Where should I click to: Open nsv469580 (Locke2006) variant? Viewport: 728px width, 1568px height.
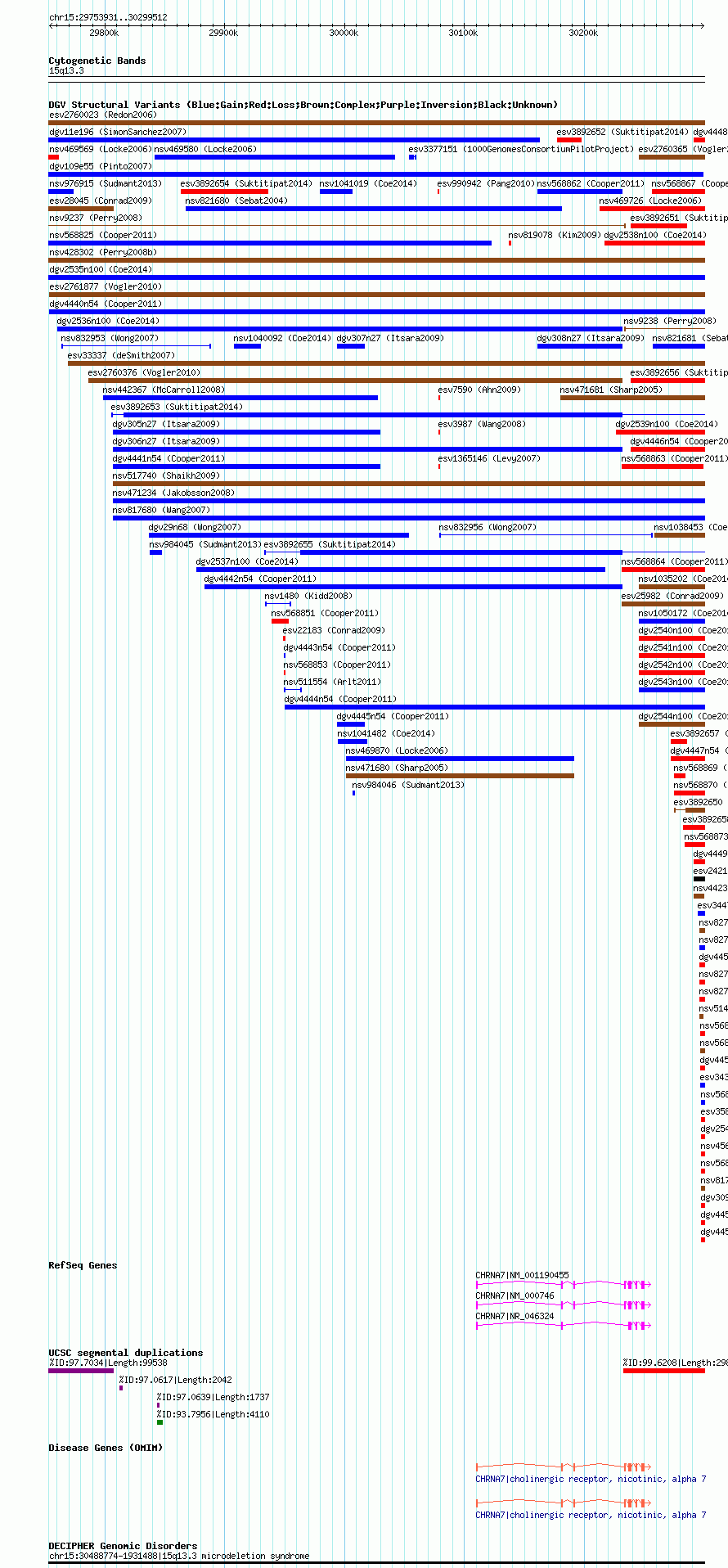[205, 150]
